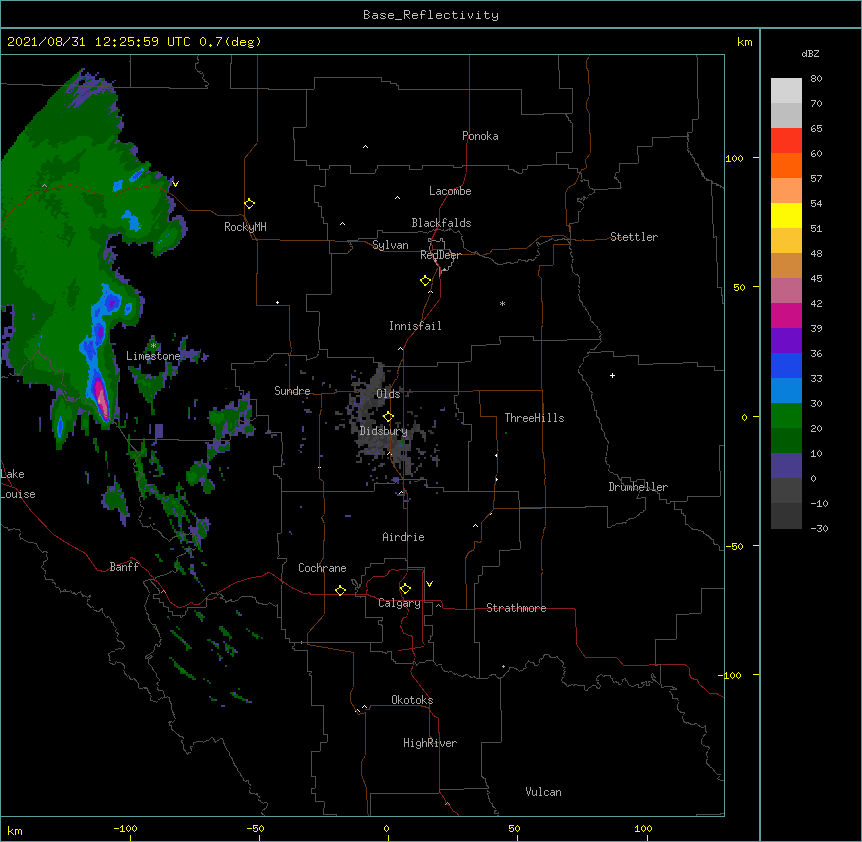The width and height of the screenshot is (862, 842).
Task: Click the Lacombe city label
Action: click(450, 191)
